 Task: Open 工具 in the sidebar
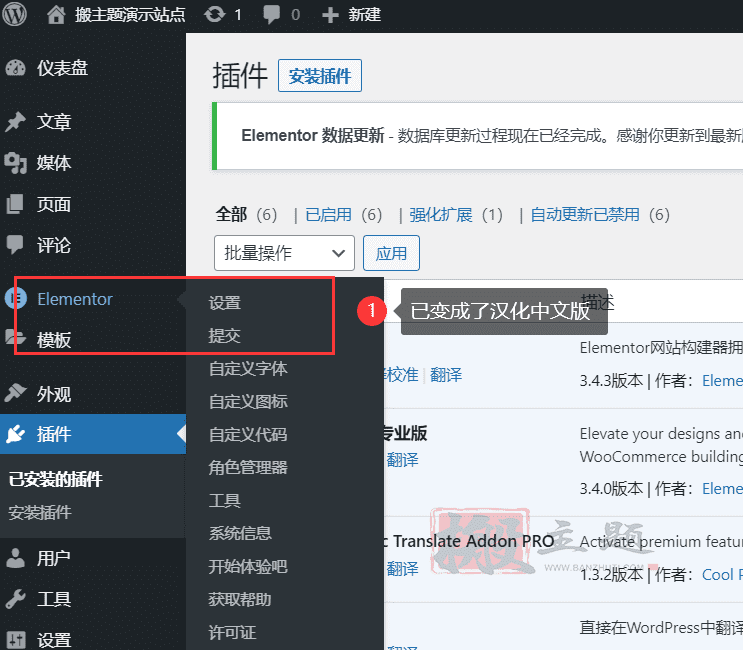coord(54,599)
